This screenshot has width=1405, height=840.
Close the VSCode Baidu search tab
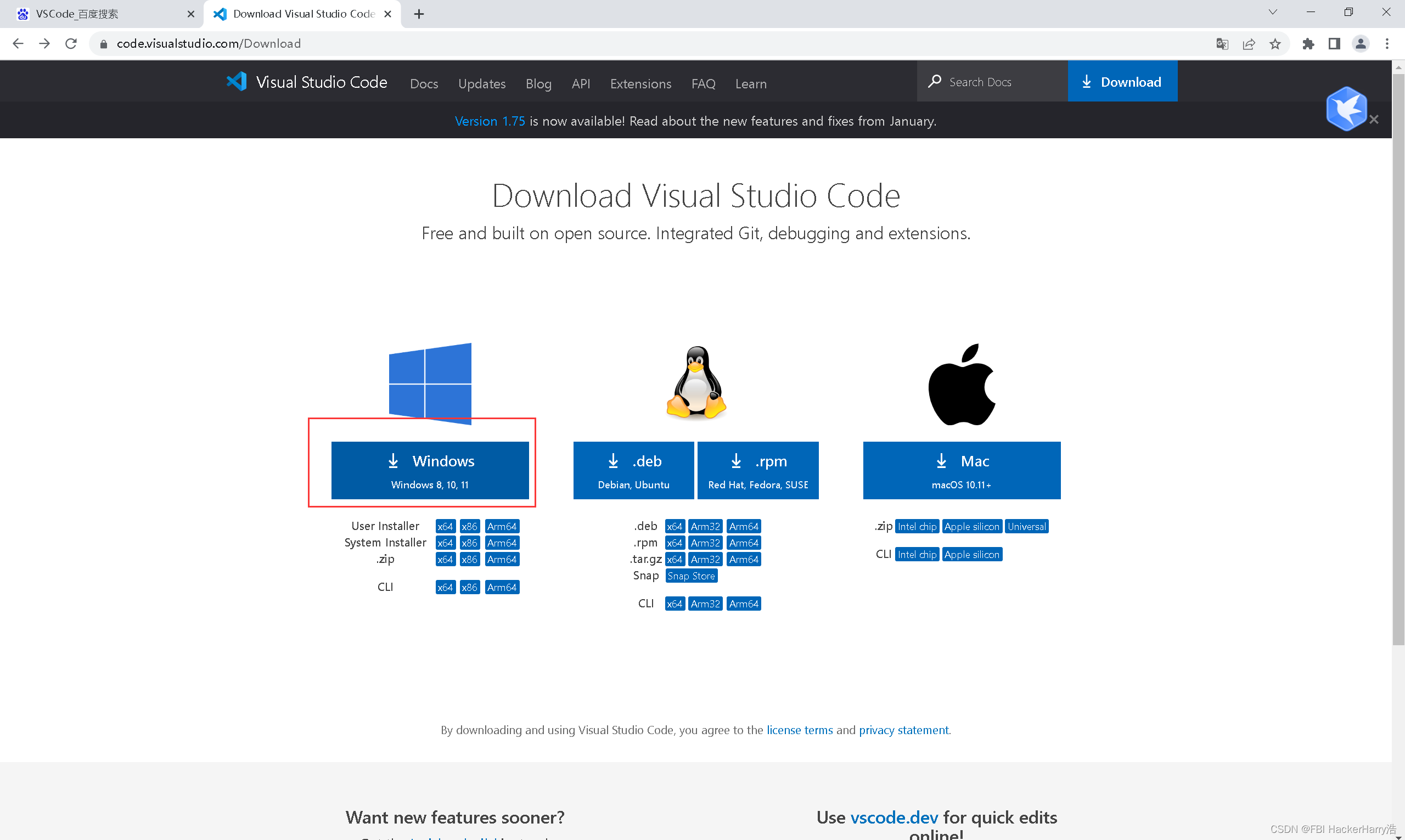pos(191,14)
